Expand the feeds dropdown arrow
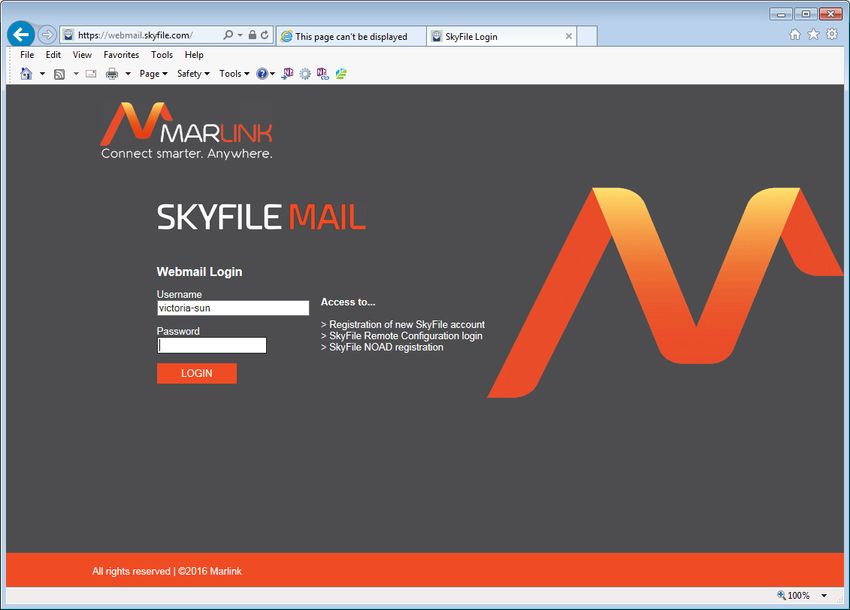The height and width of the screenshot is (610, 850). click(76, 74)
